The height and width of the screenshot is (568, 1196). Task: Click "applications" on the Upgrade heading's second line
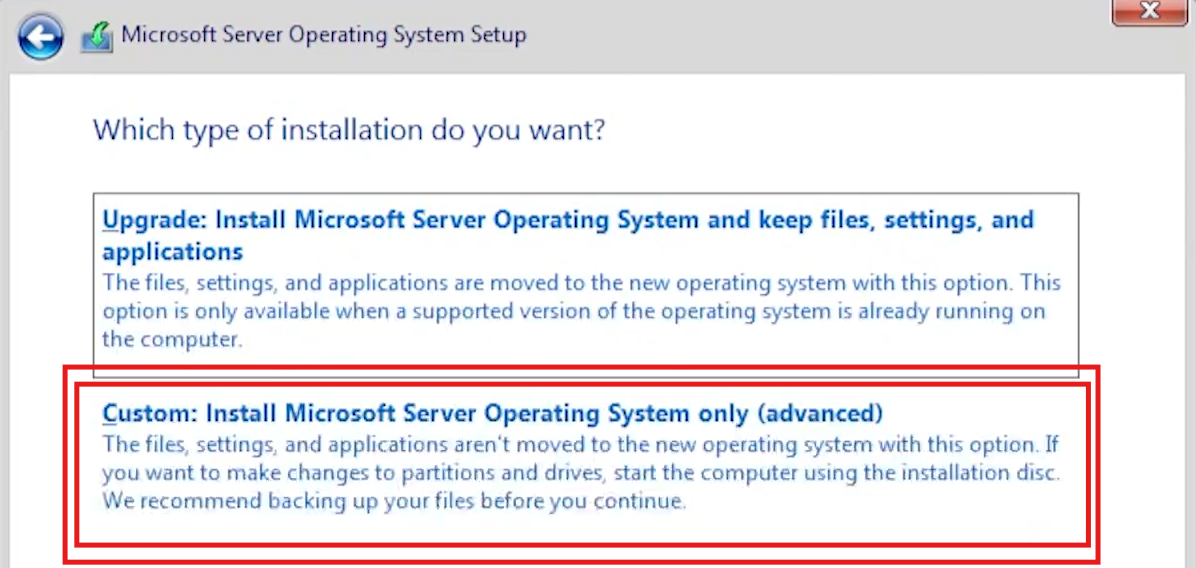(x=172, y=252)
